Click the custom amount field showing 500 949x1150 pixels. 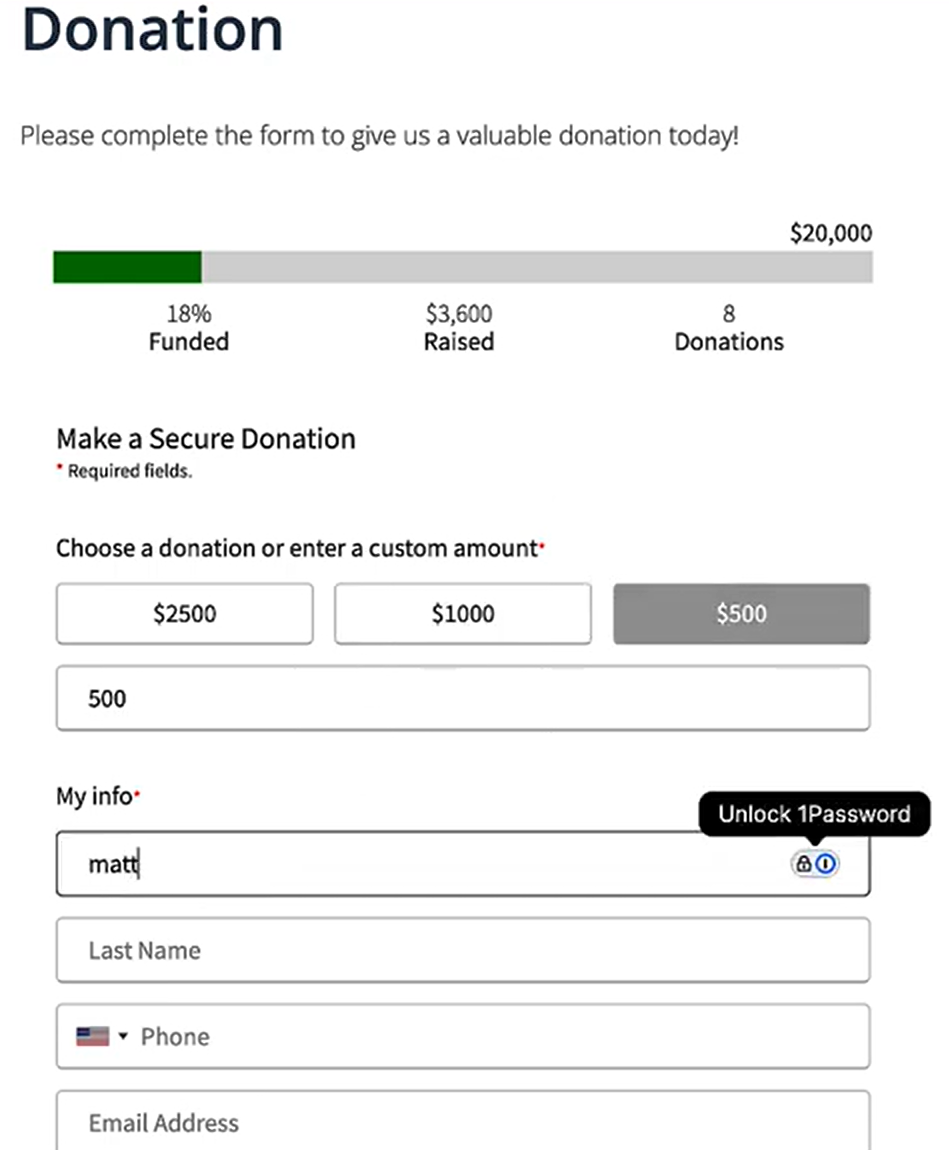click(x=463, y=698)
